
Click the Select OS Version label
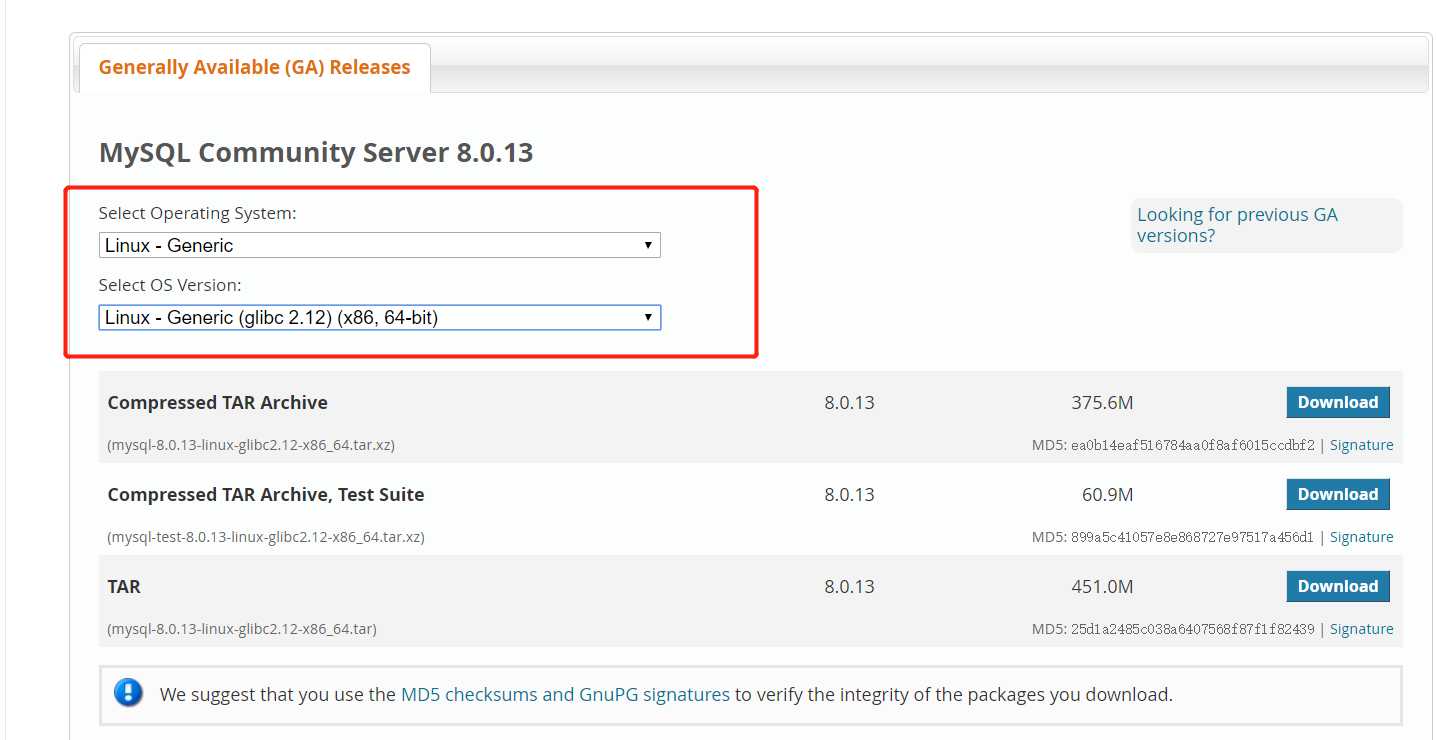[x=170, y=285]
